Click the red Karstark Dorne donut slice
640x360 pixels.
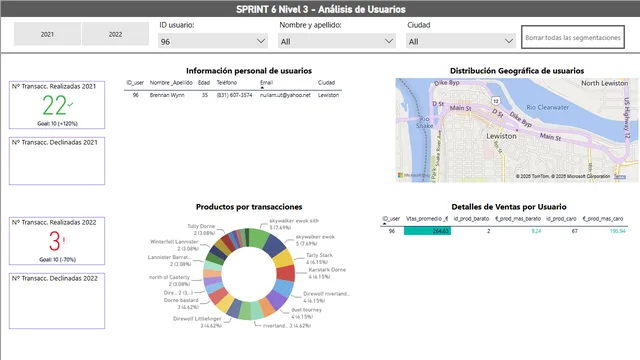[x=286, y=273]
